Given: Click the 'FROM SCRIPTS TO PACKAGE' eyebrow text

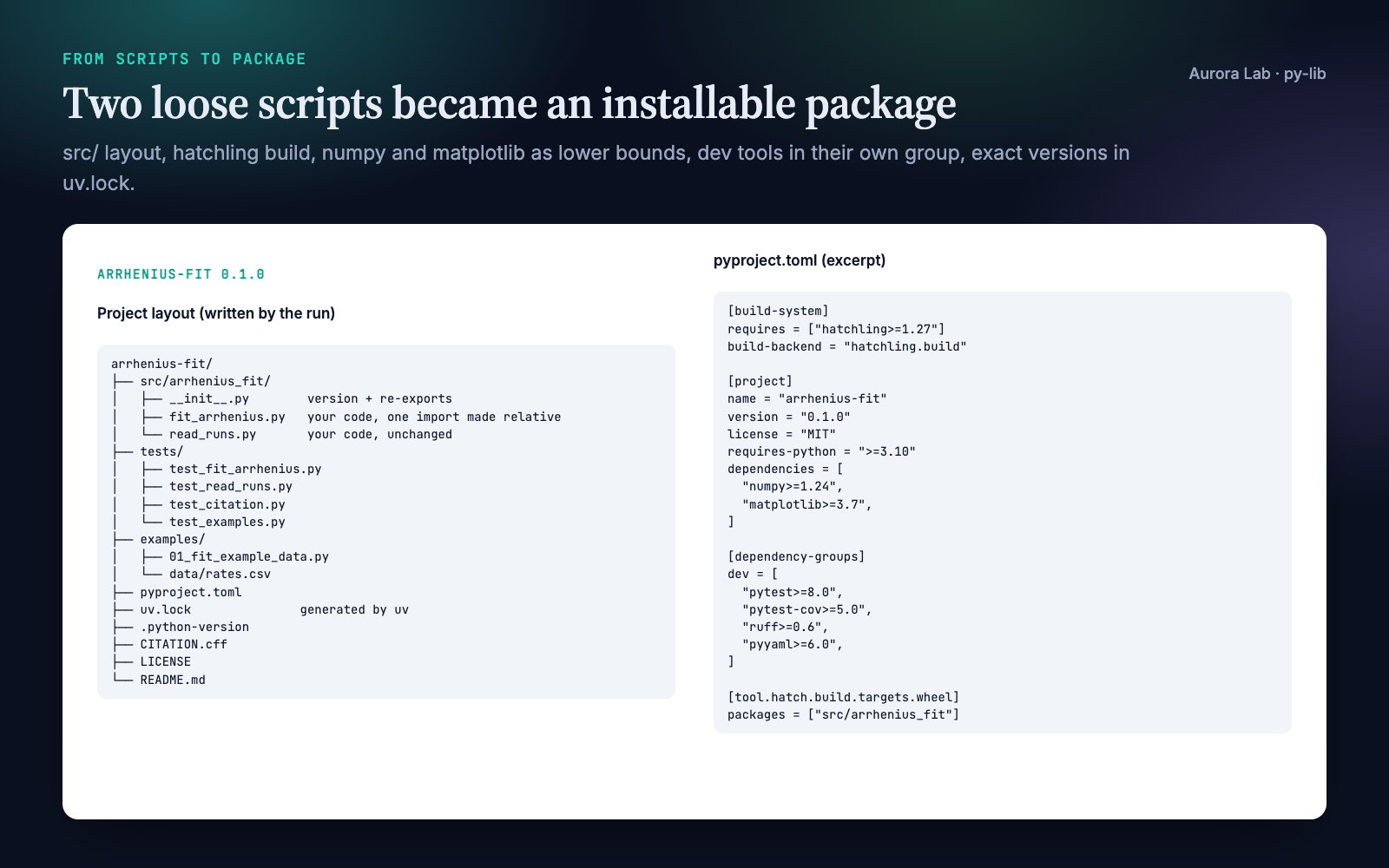Looking at the screenshot, I should point(184,59).
